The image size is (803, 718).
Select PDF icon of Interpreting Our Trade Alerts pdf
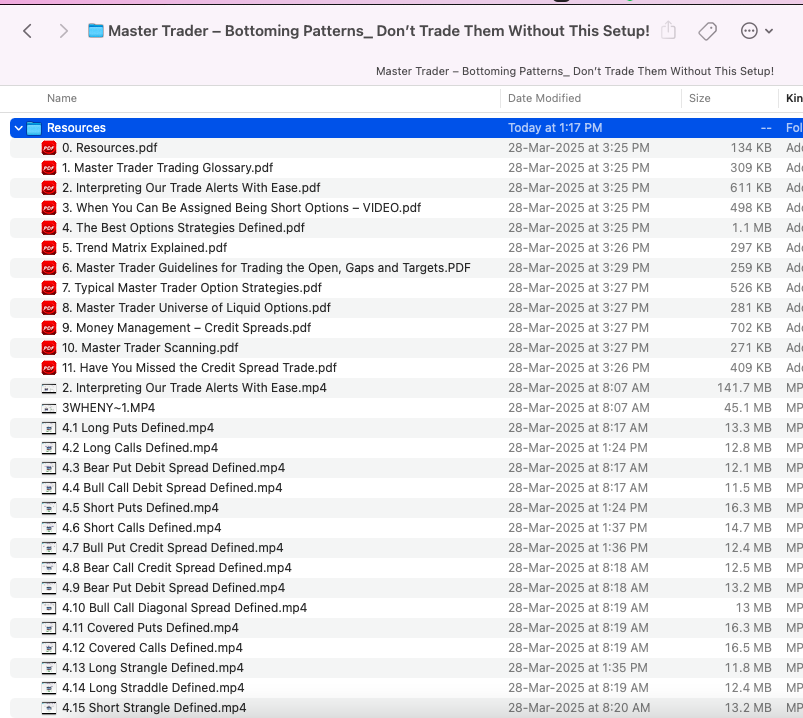coord(49,188)
